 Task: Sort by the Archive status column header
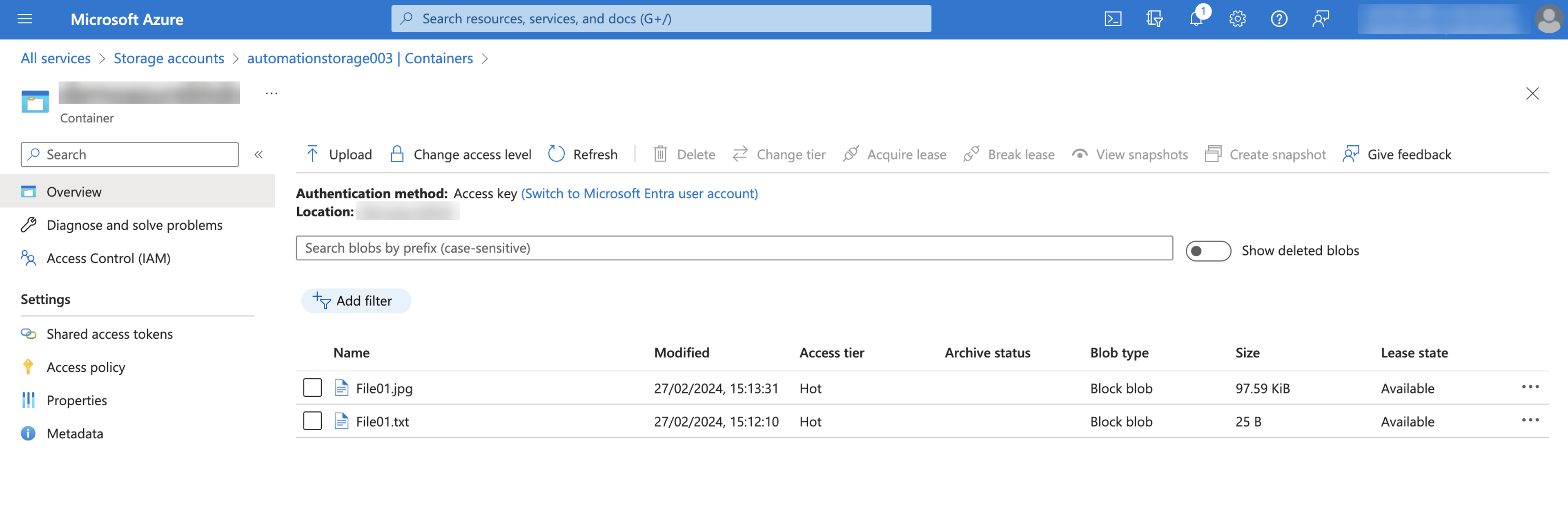pyautogui.click(x=987, y=353)
